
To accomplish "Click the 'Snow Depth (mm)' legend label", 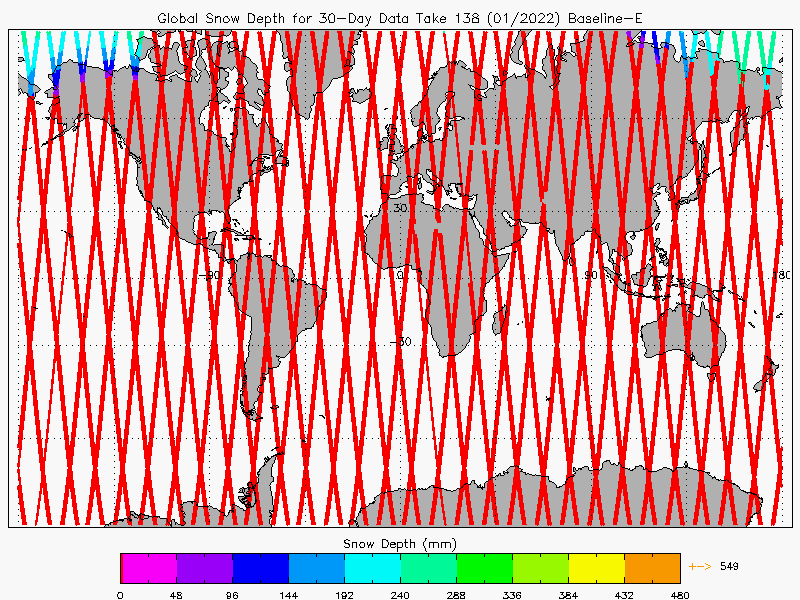I will point(400,543).
